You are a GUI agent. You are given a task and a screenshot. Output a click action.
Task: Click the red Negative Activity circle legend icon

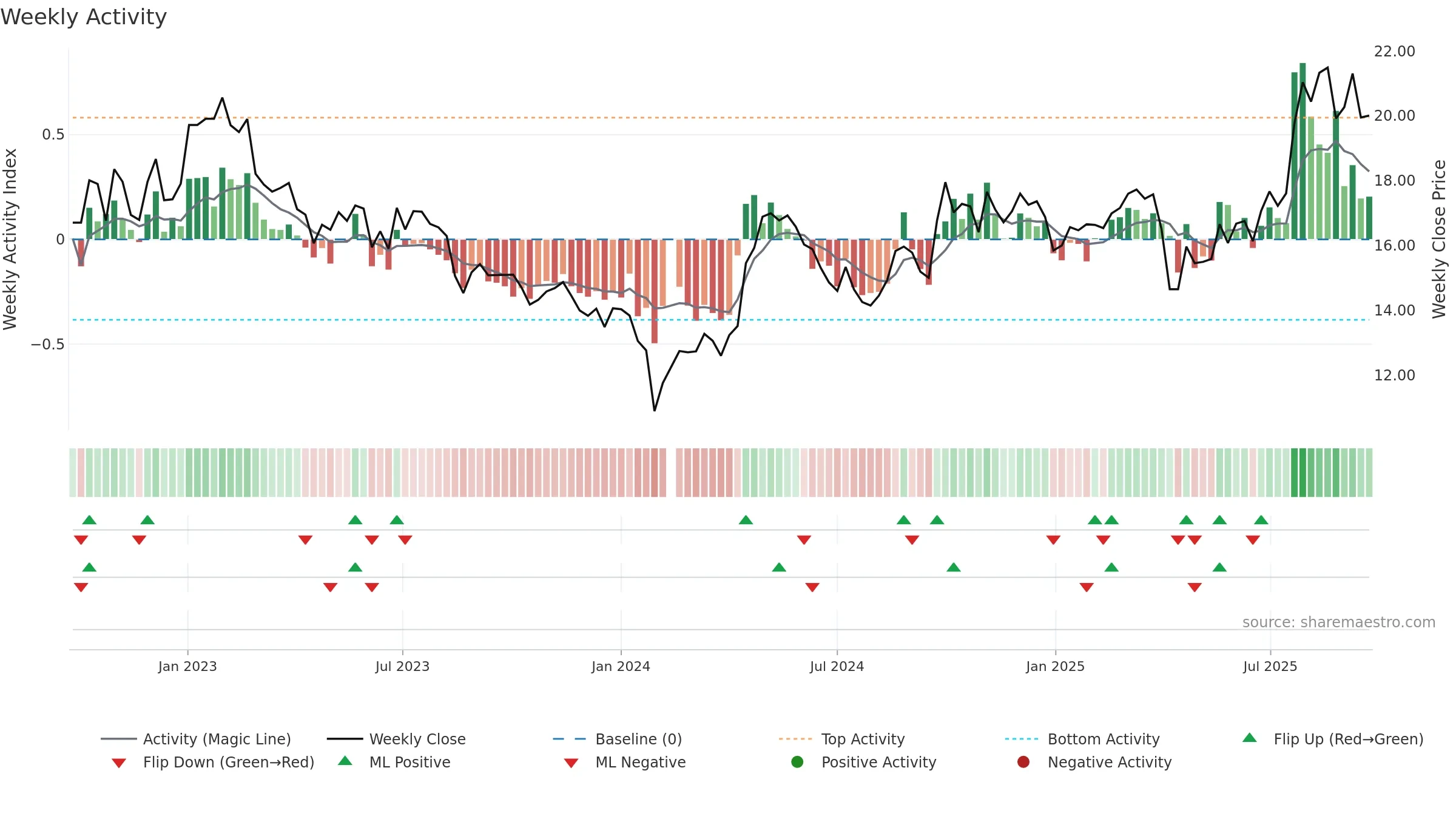[x=1023, y=762]
